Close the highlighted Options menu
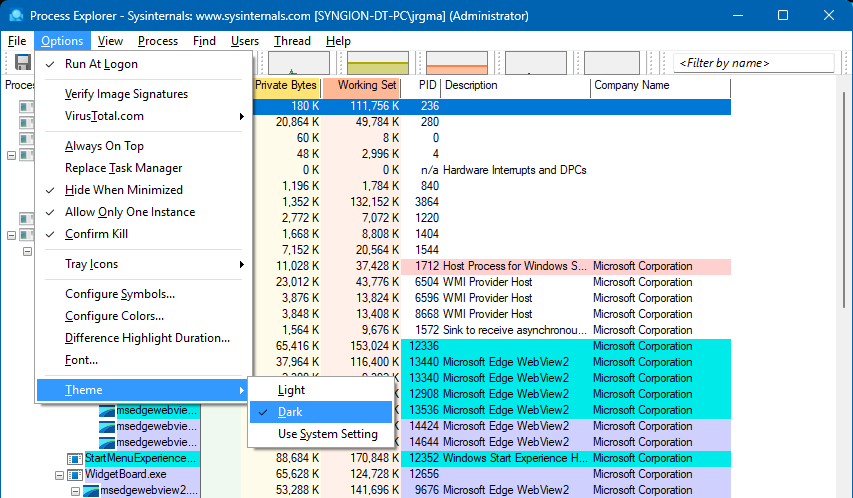The height and width of the screenshot is (498, 853). tap(62, 41)
